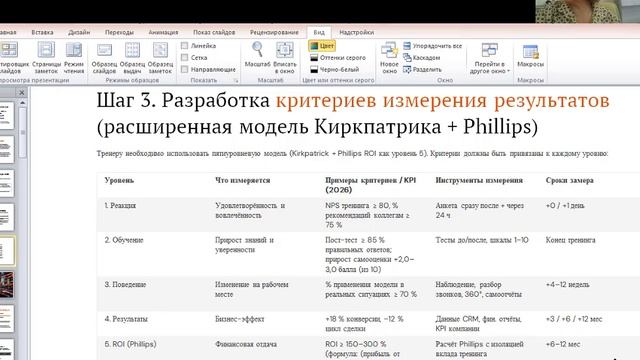Viewport: 640px width, 360px height.
Task: Enable the Gridlines (Сетка) checkbox
Action: pyautogui.click(x=184, y=58)
